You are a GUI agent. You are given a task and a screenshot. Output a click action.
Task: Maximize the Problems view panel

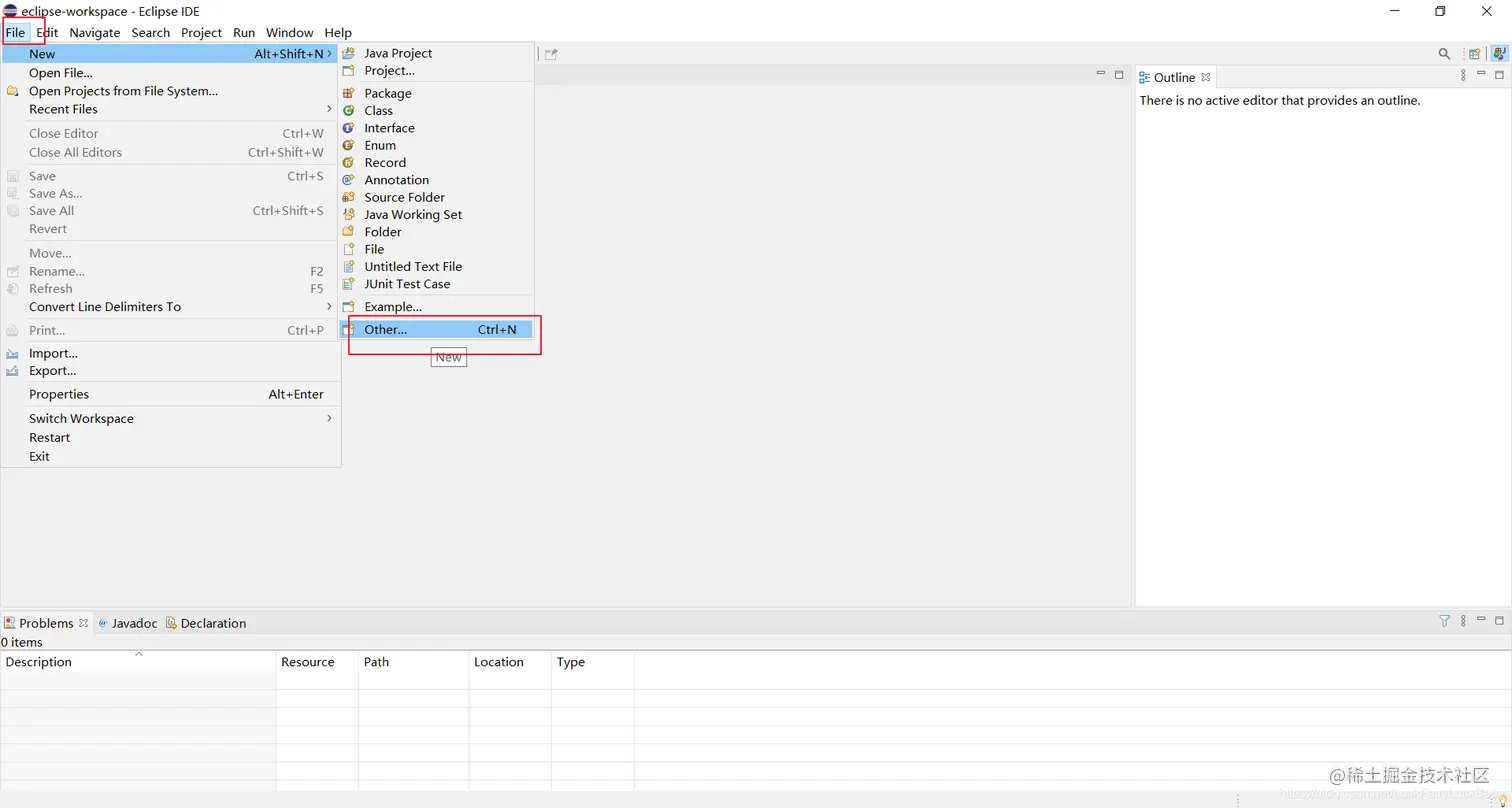click(1499, 621)
